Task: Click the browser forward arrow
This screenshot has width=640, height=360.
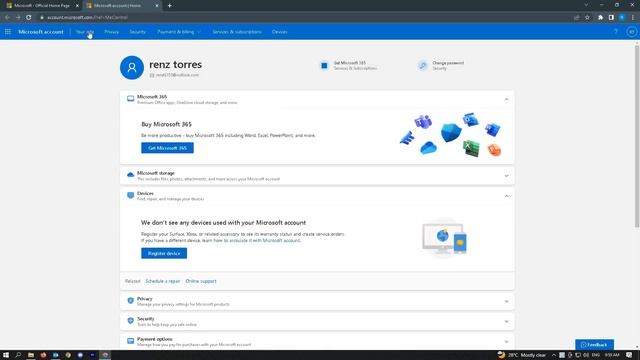Action: (x=18, y=18)
